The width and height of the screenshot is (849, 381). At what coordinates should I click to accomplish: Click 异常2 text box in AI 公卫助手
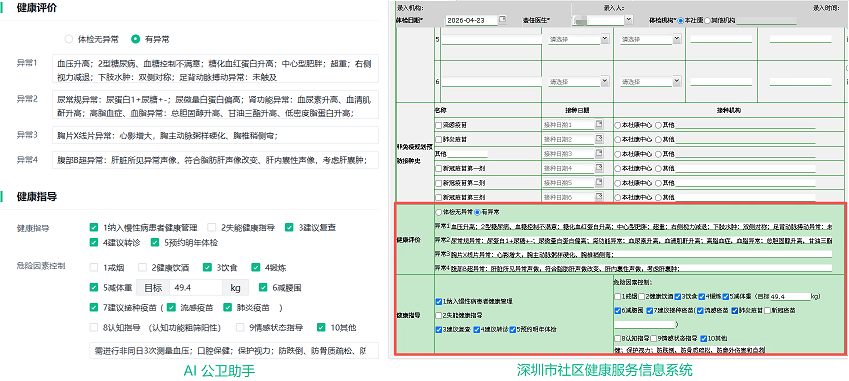click(x=215, y=104)
